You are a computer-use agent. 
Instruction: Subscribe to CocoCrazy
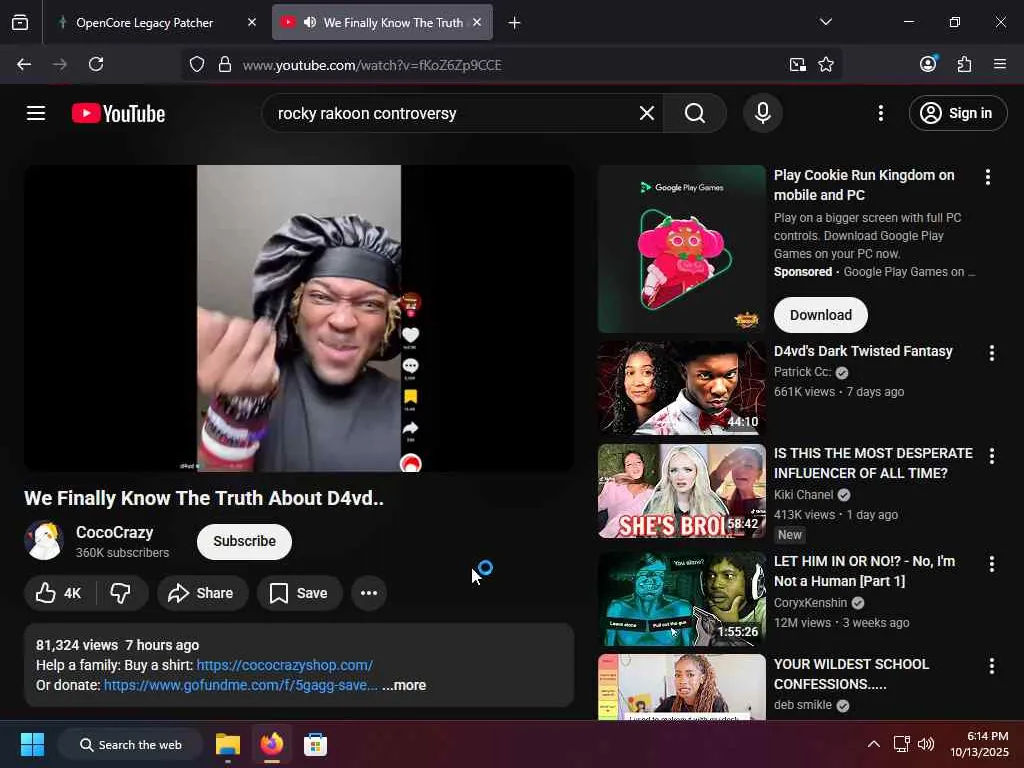click(x=244, y=541)
